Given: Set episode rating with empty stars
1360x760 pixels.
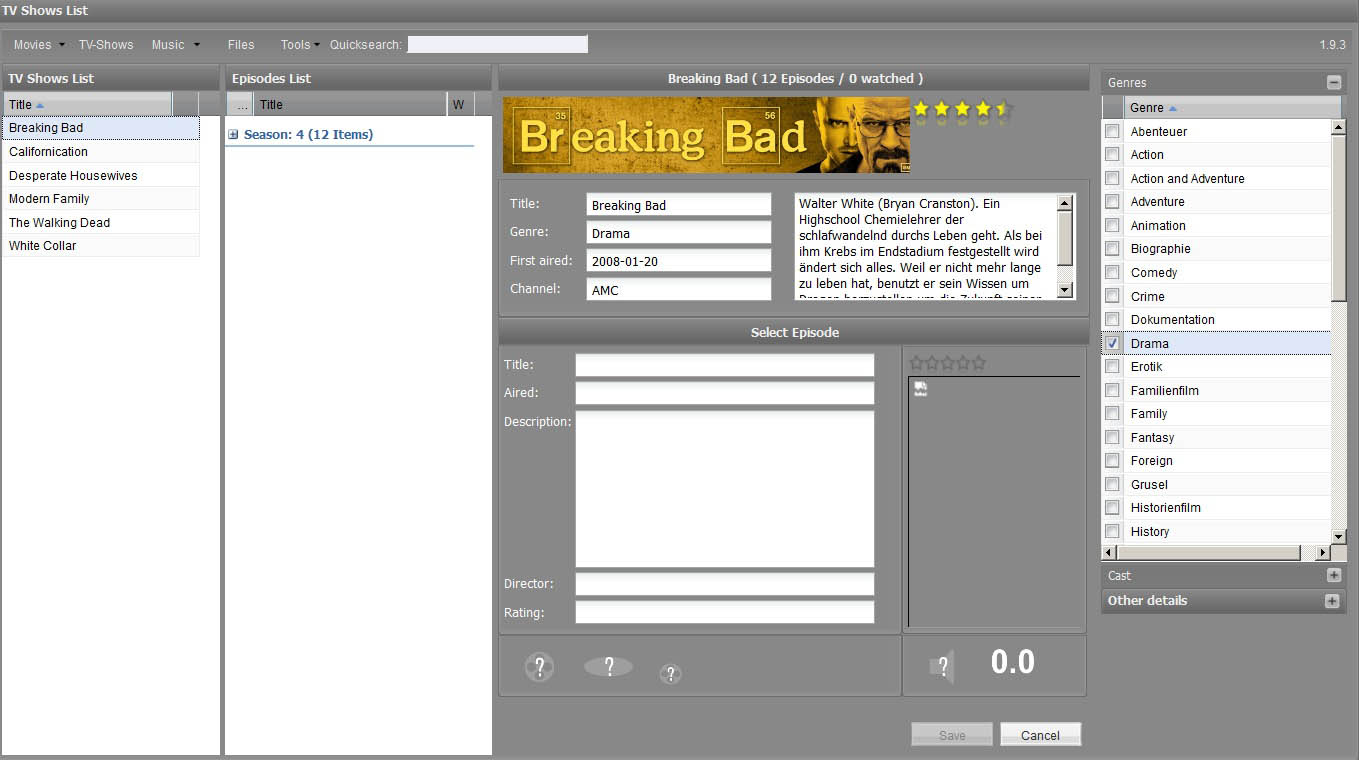Looking at the screenshot, I should (947, 362).
